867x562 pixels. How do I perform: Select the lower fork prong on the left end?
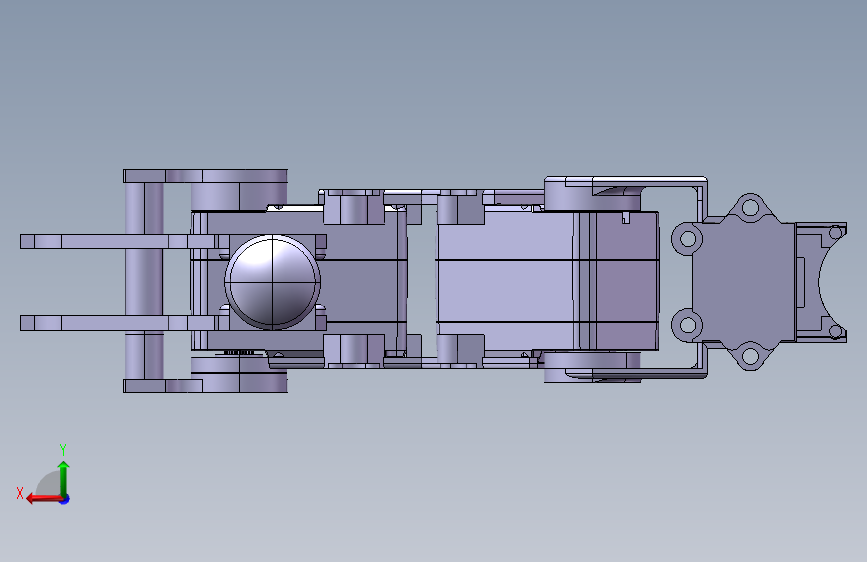[x=118, y=323]
